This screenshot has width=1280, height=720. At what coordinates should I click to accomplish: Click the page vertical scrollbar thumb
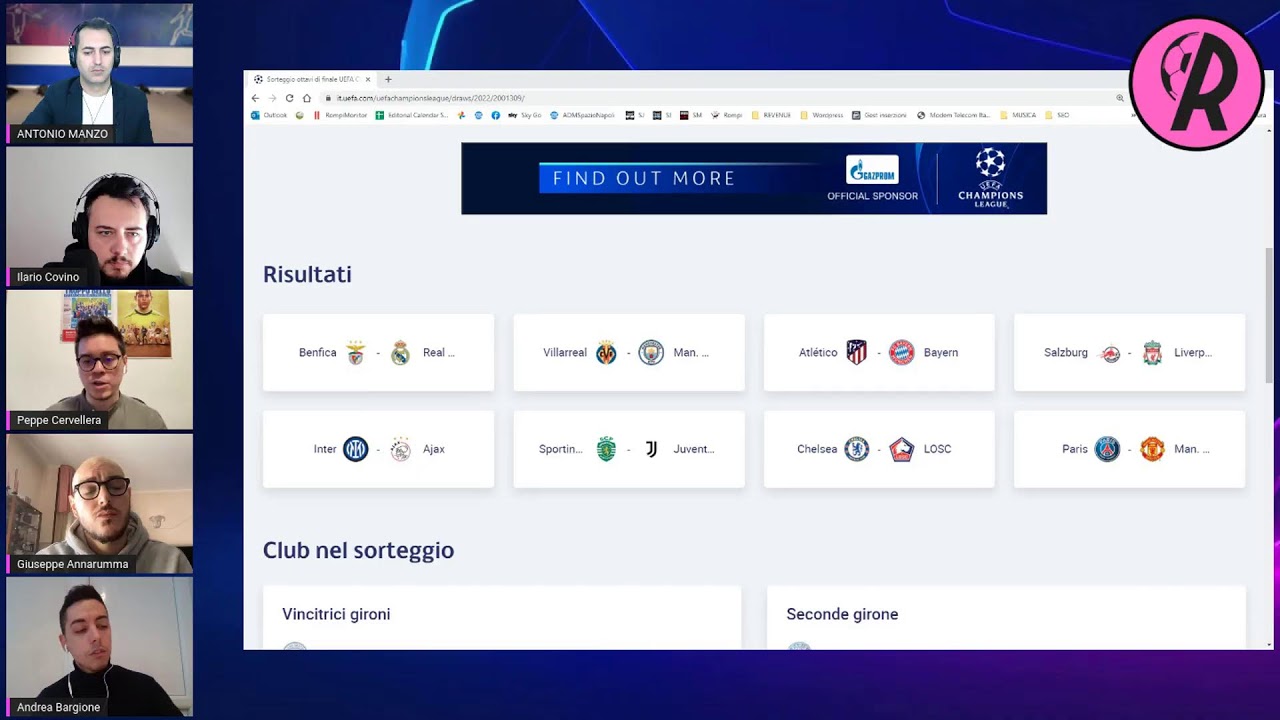tap(1269, 315)
